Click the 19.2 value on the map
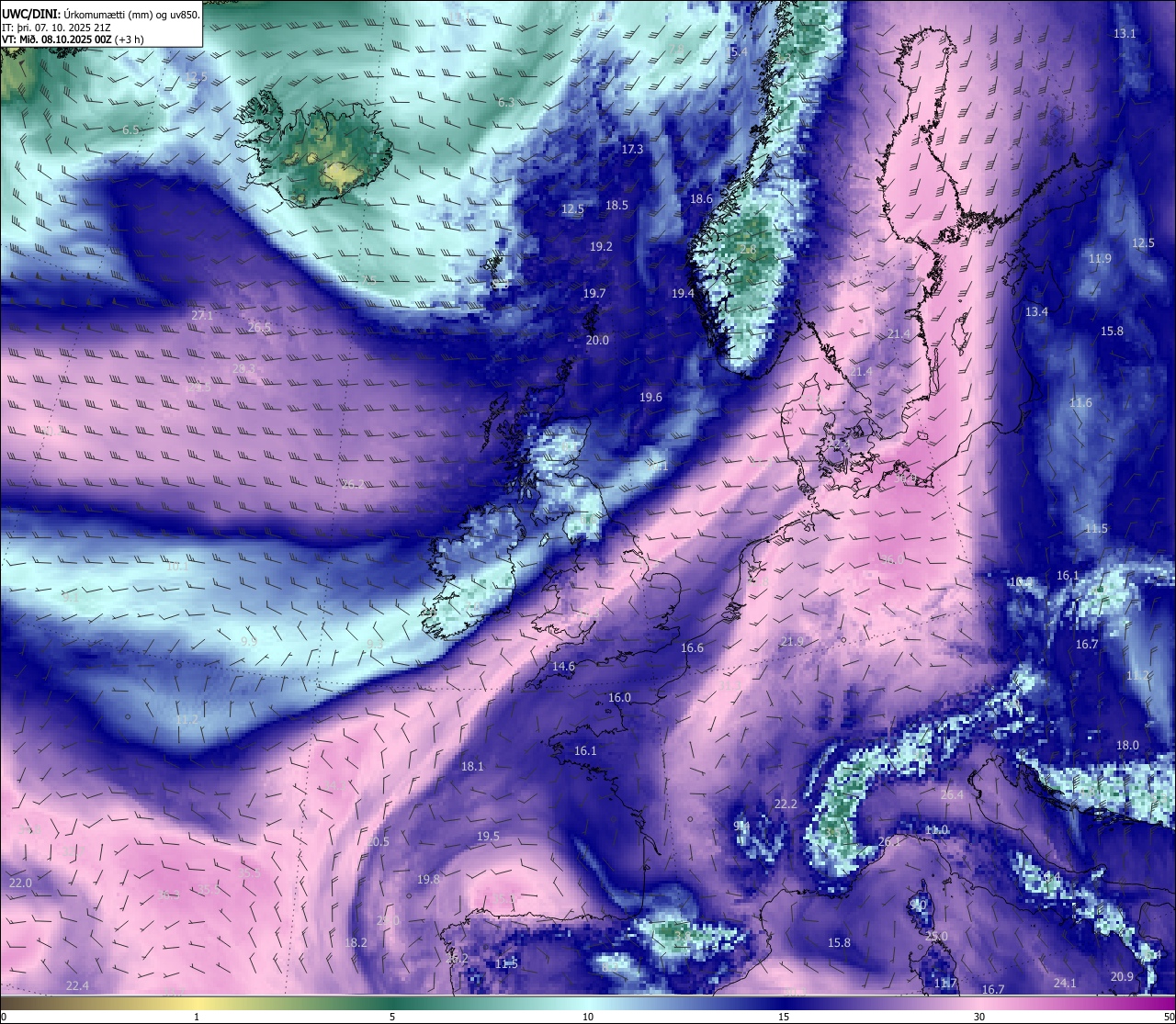 point(601,246)
